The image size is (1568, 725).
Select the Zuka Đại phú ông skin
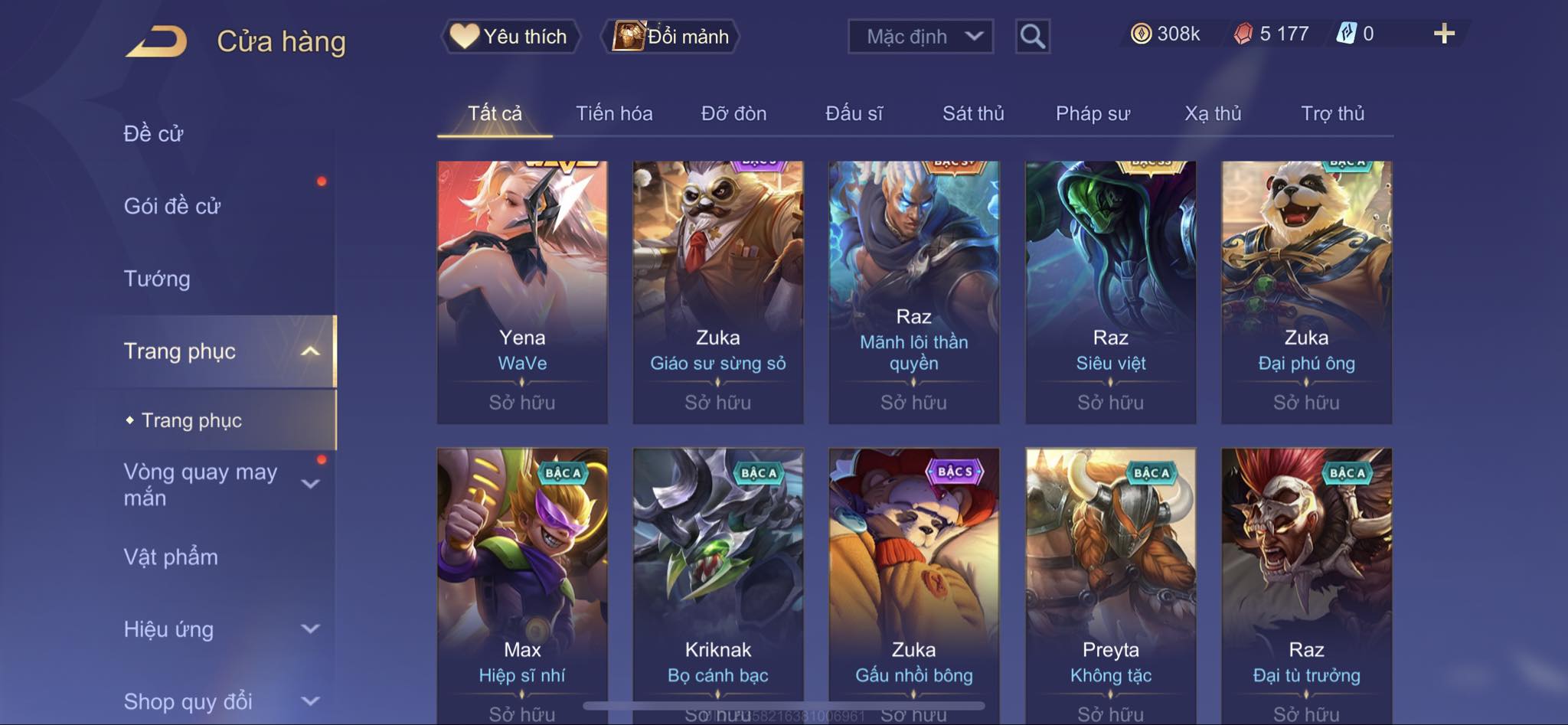click(1306, 292)
